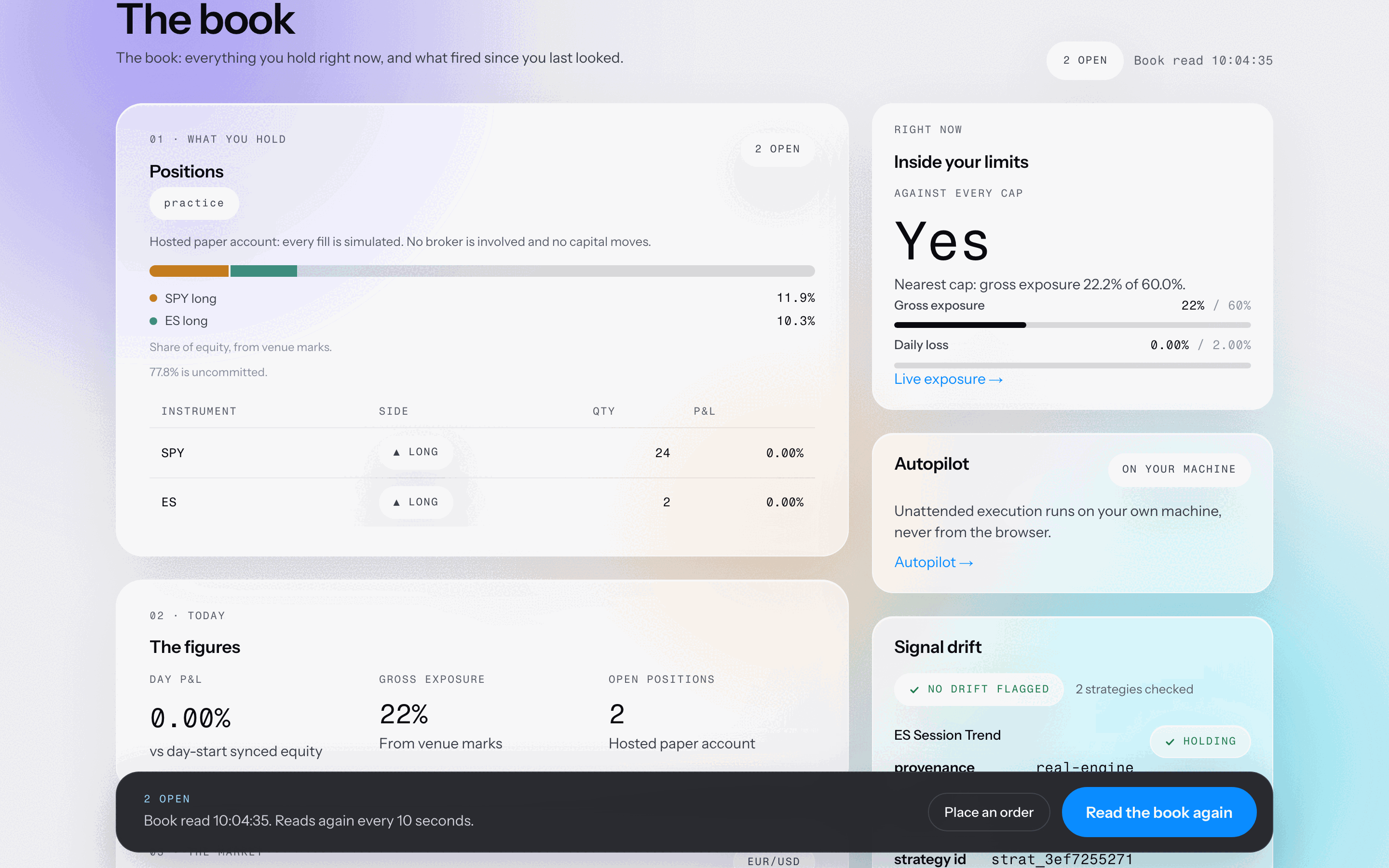Click the quantity 24 in SPY row
The height and width of the screenshot is (868, 1389).
tap(662, 453)
